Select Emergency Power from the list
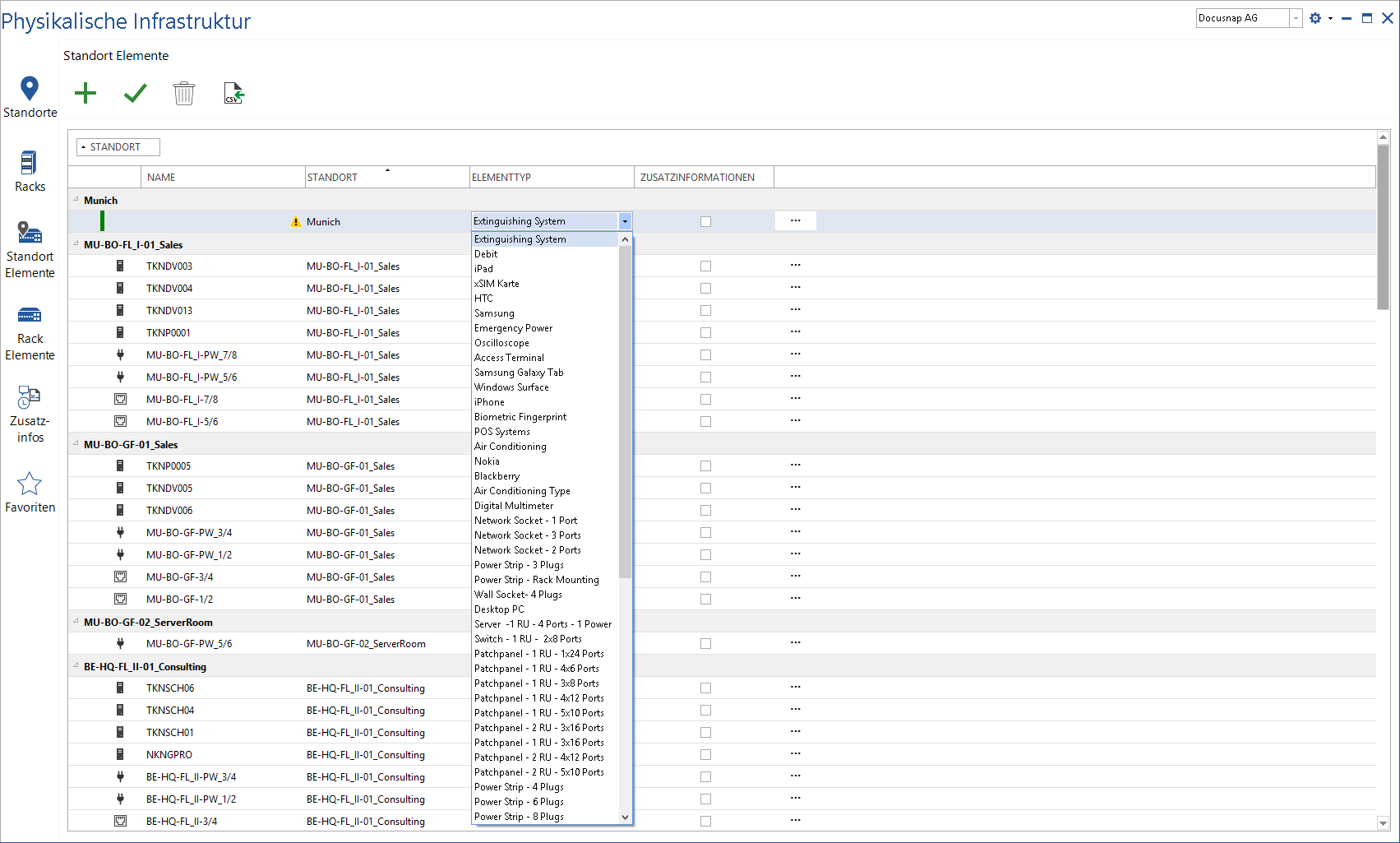 544,328
